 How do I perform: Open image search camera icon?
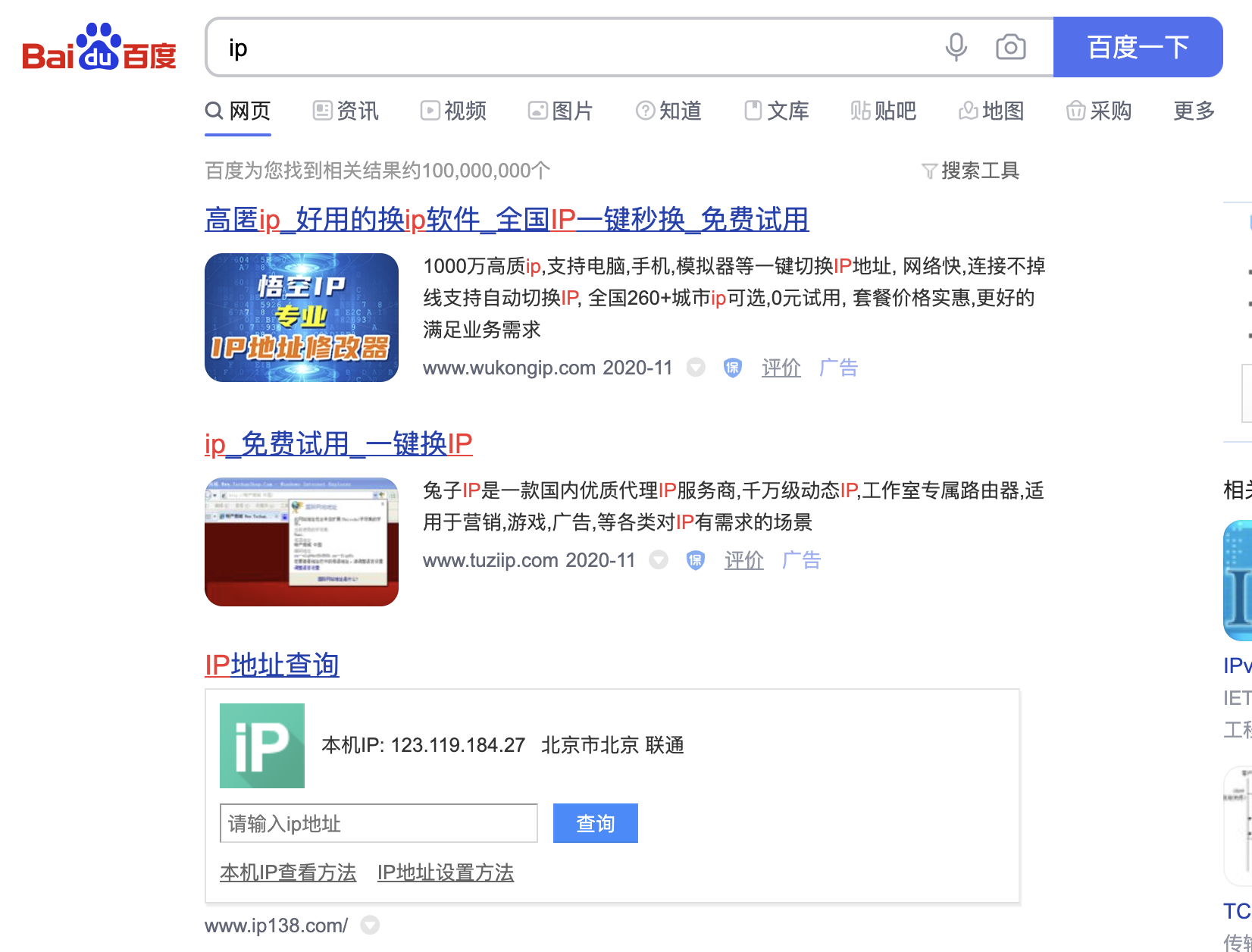(x=1010, y=47)
